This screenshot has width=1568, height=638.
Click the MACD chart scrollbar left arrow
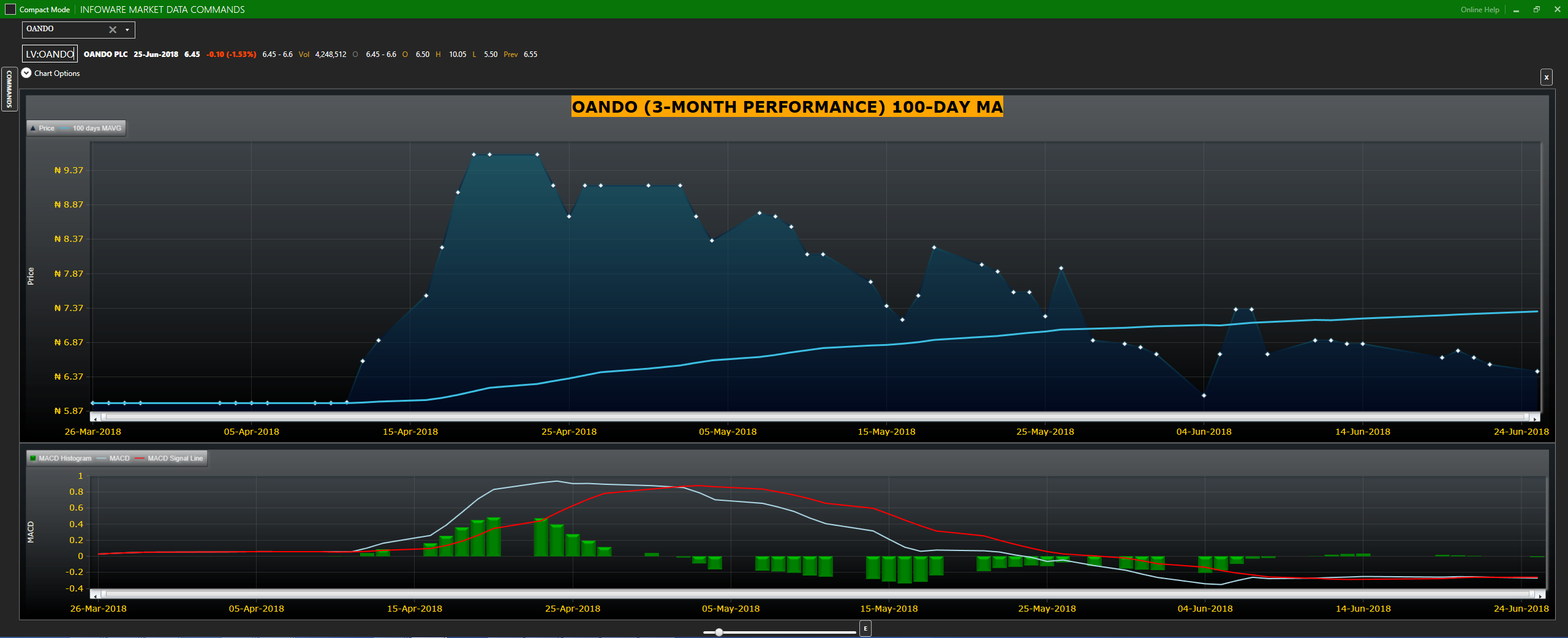pos(94,595)
